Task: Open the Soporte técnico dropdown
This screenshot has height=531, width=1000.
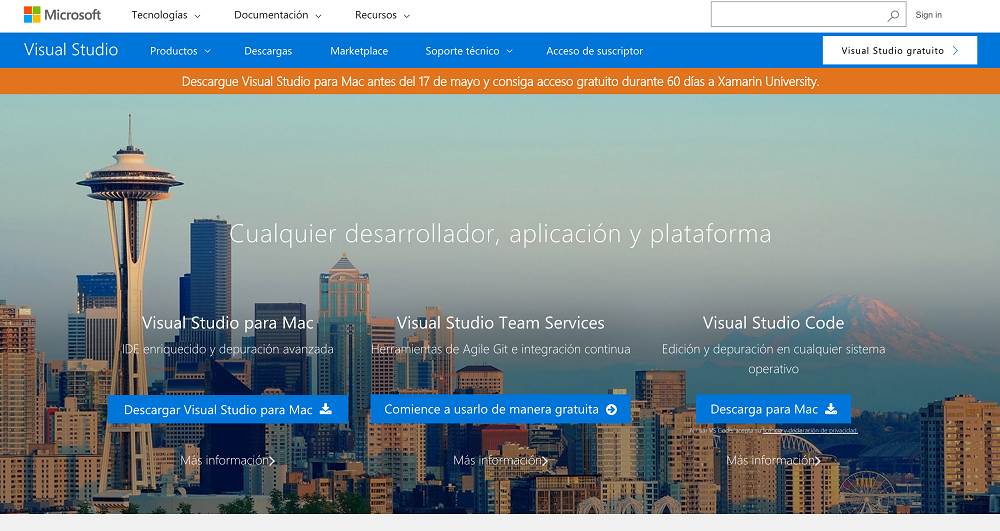Action: coord(469,51)
